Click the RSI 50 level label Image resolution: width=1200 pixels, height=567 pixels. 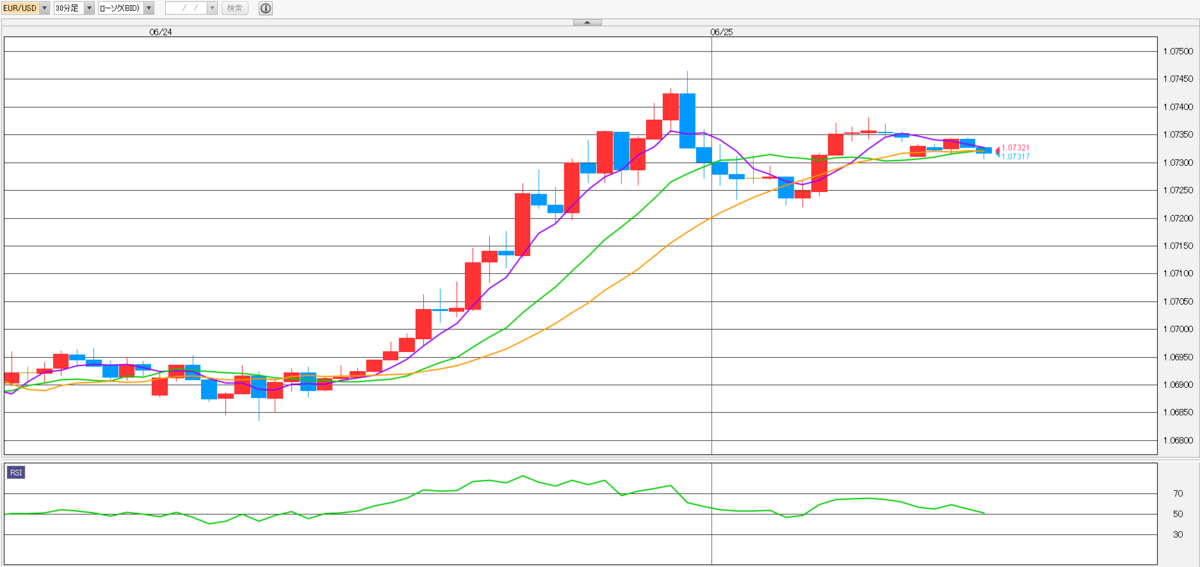(1178, 514)
